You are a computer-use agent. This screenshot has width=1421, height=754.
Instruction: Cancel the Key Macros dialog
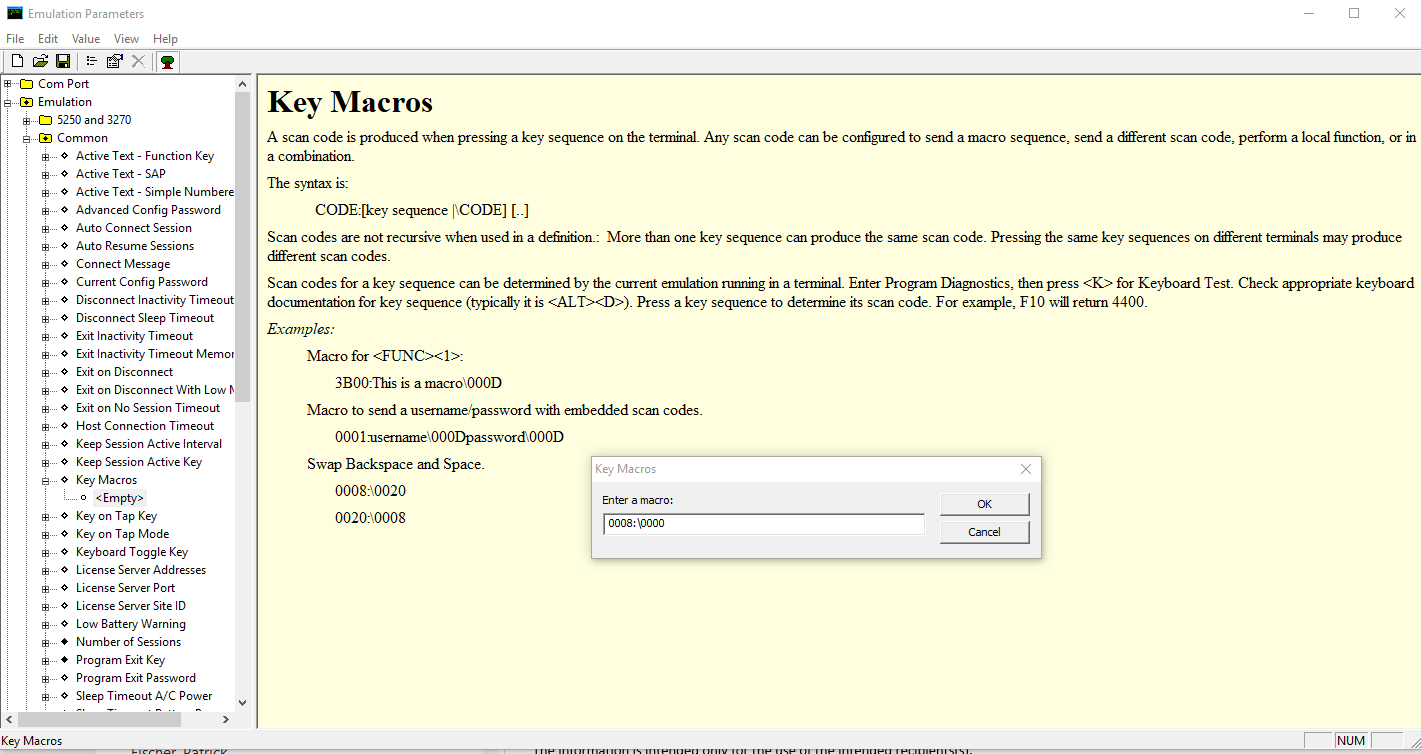point(983,531)
